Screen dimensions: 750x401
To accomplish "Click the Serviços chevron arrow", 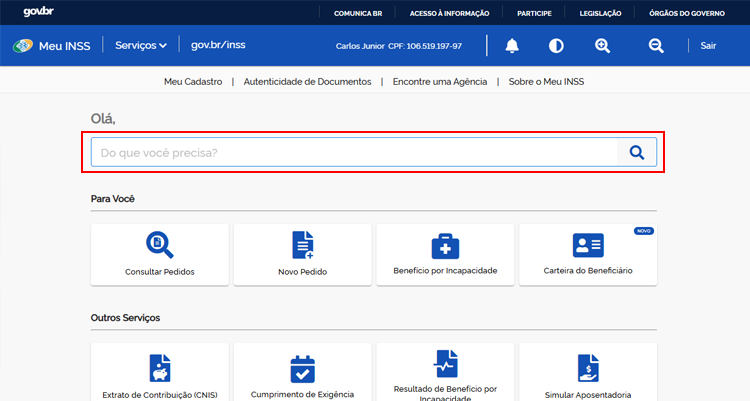I will 163,46.
